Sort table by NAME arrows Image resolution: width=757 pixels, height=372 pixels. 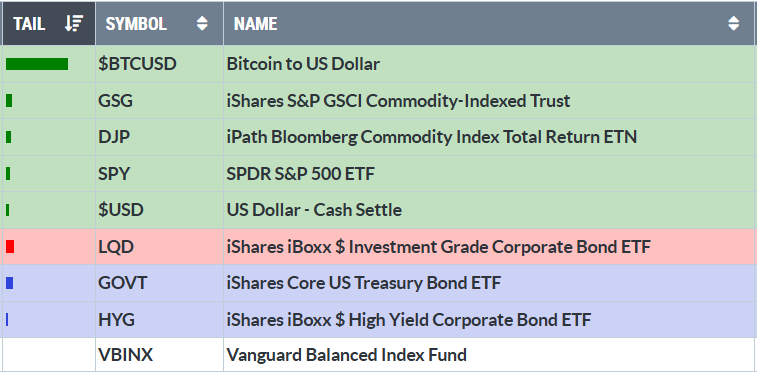(733, 24)
